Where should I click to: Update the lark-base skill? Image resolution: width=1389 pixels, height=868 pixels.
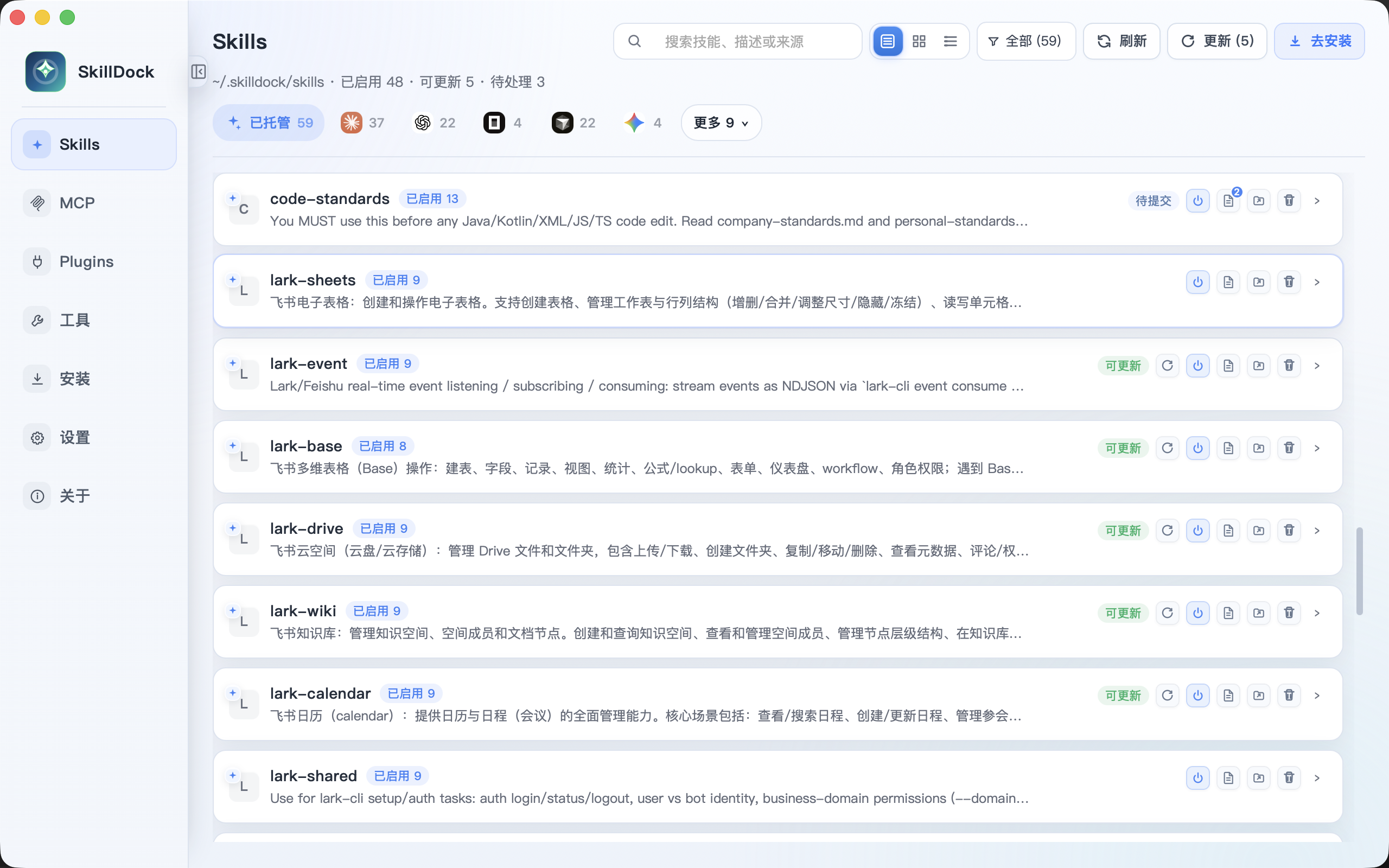1168,448
